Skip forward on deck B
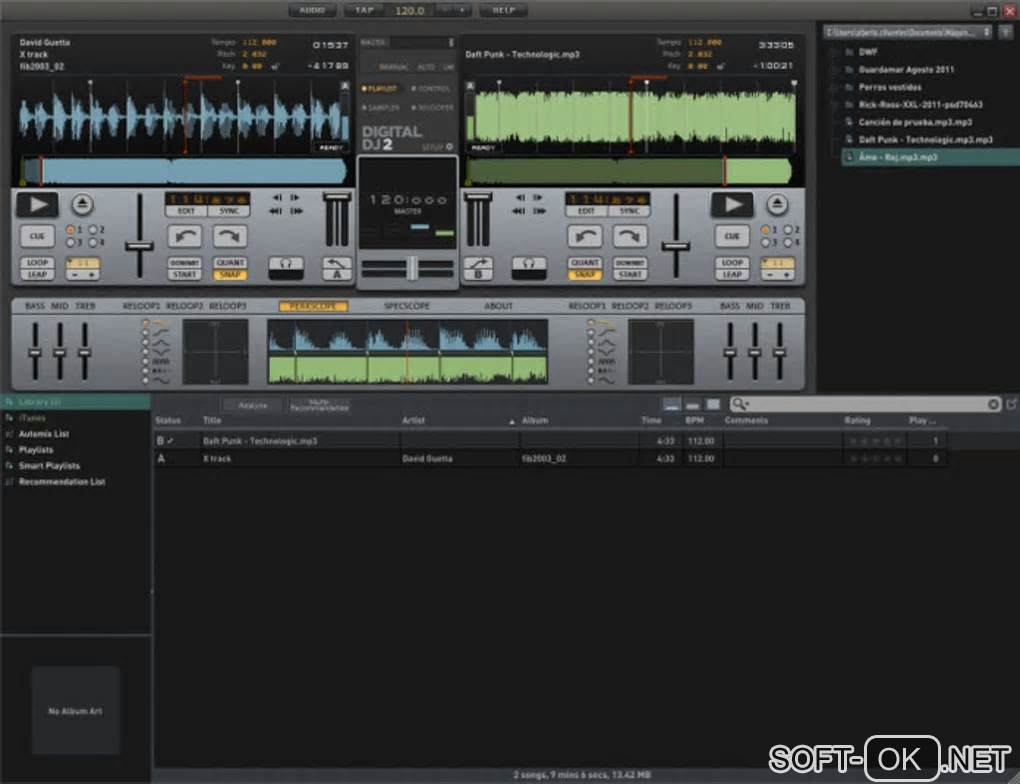Viewport: 1020px width, 784px height. point(539,211)
